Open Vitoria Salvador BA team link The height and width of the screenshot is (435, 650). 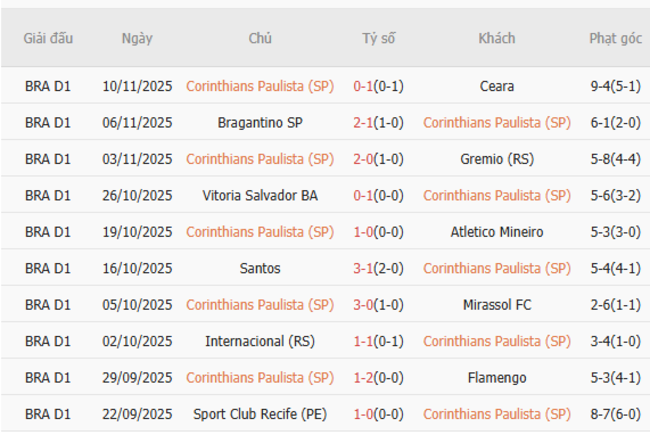click(260, 195)
